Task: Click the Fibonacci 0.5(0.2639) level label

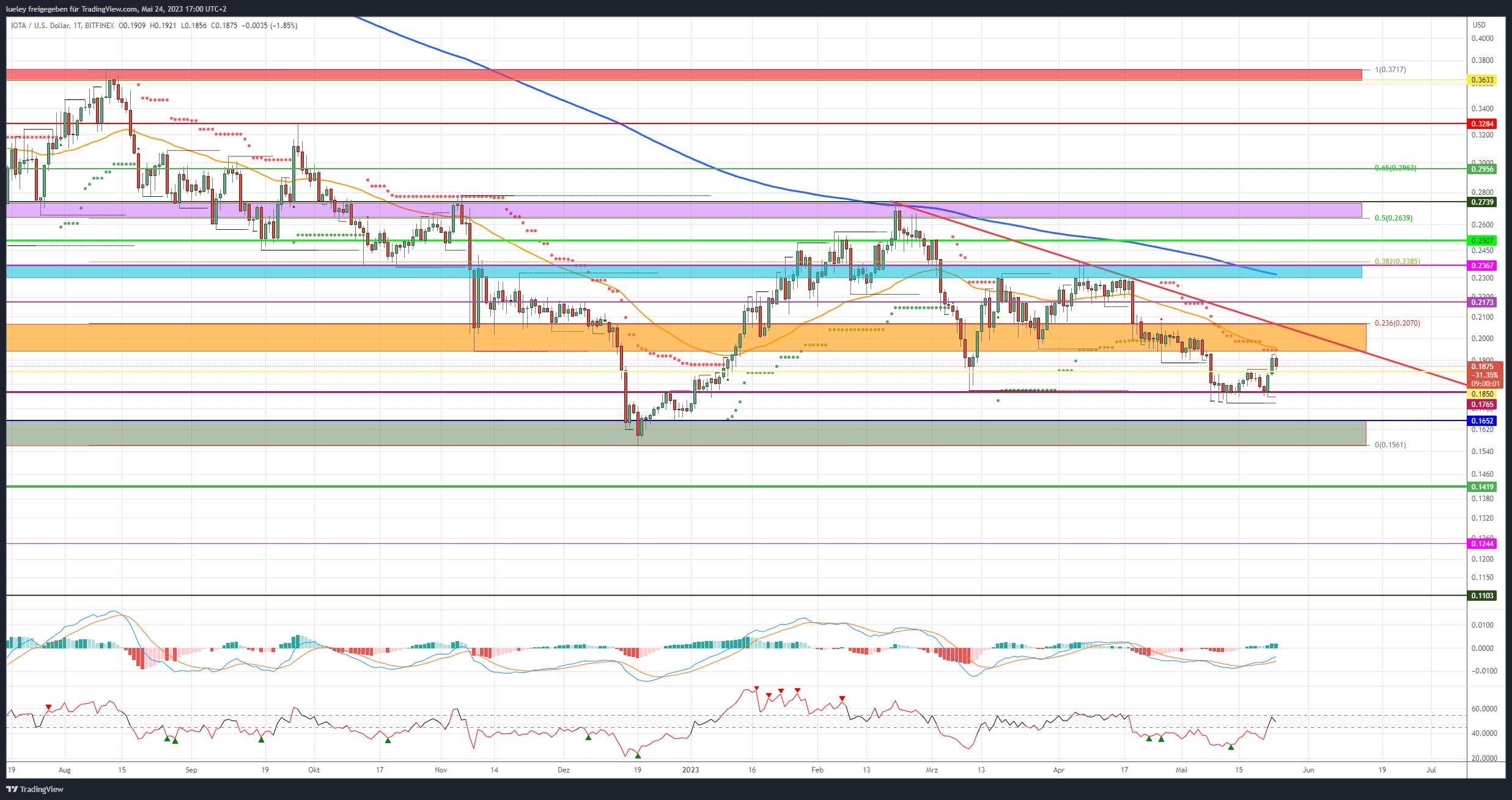Action: [1393, 218]
